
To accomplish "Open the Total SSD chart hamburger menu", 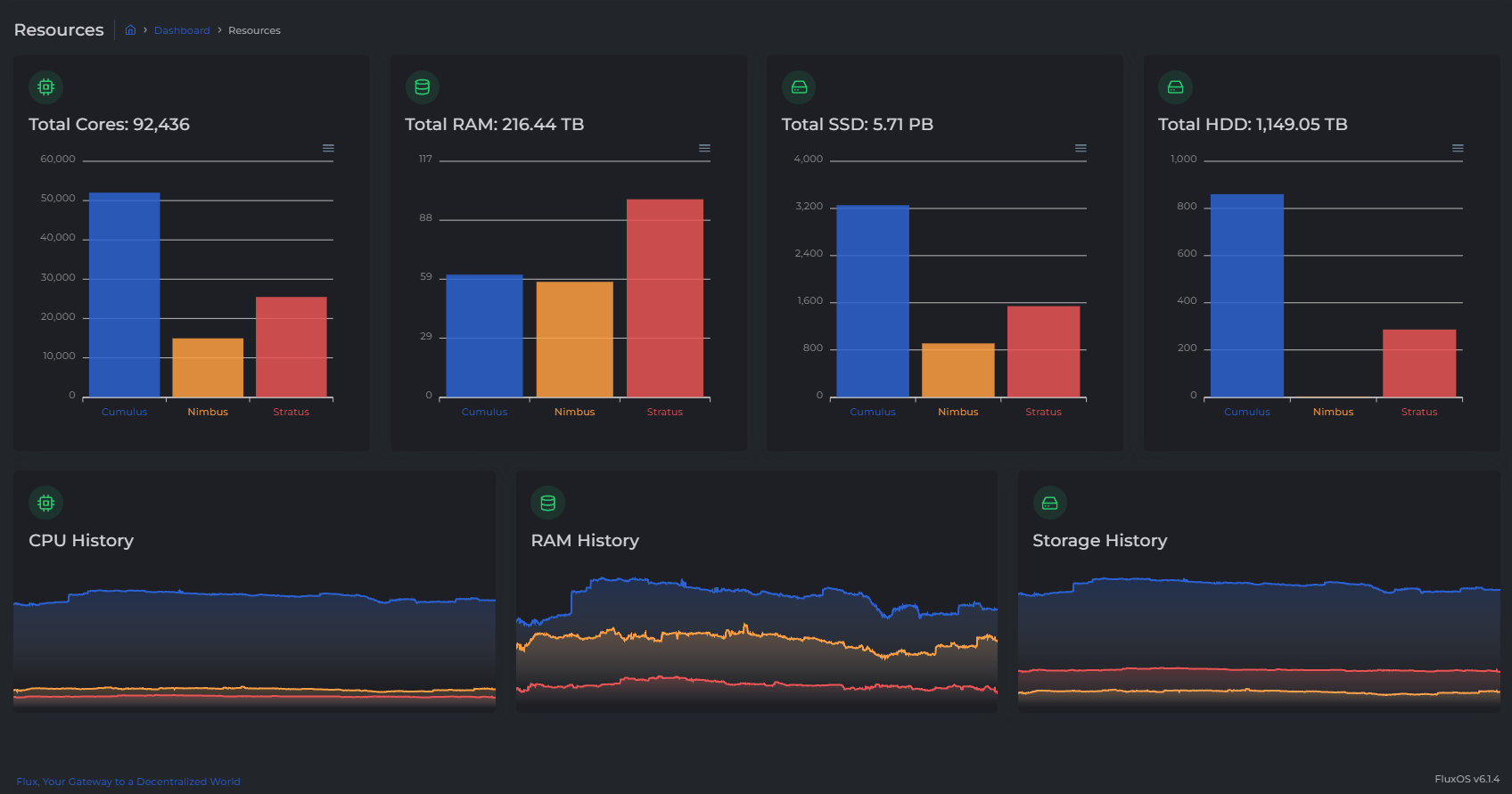I will [x=1081, y=149].
